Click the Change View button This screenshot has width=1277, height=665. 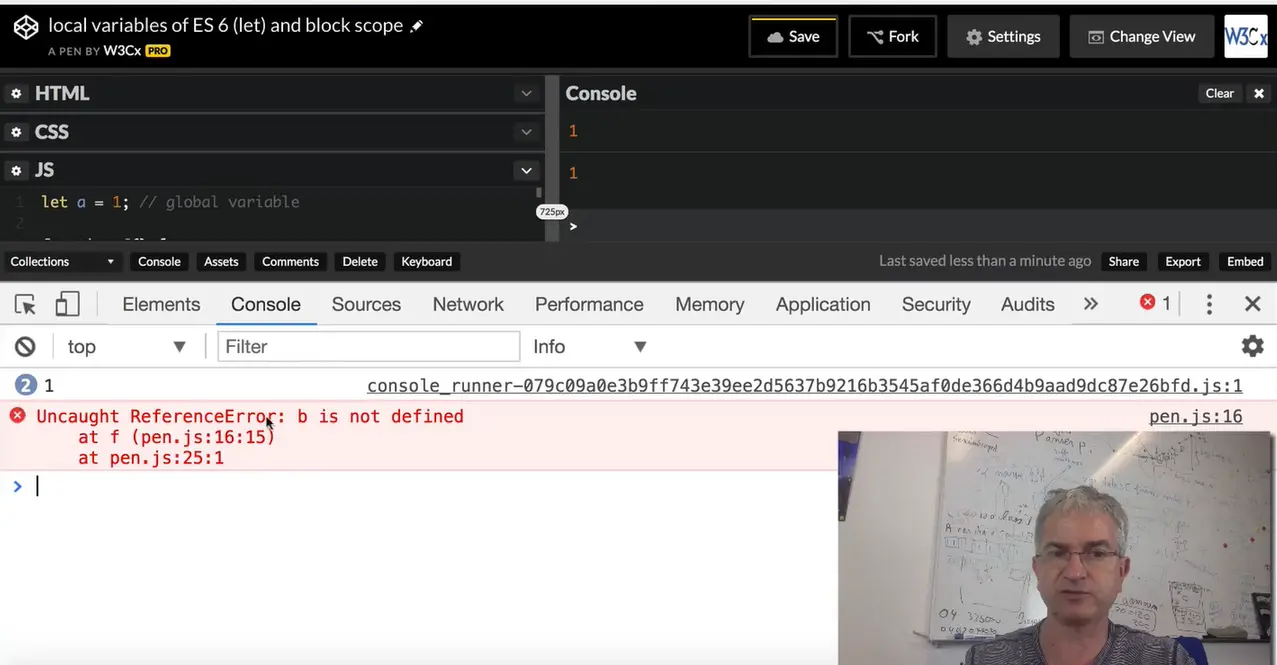[1141, 36]
